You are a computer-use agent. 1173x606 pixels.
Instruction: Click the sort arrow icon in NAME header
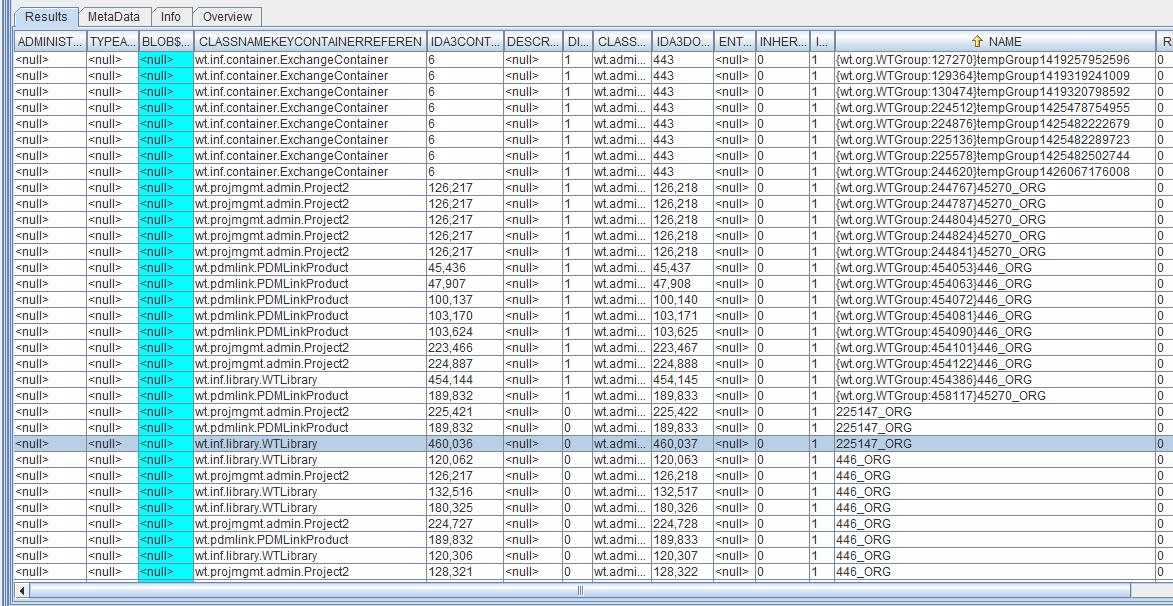tap(977, 42)
